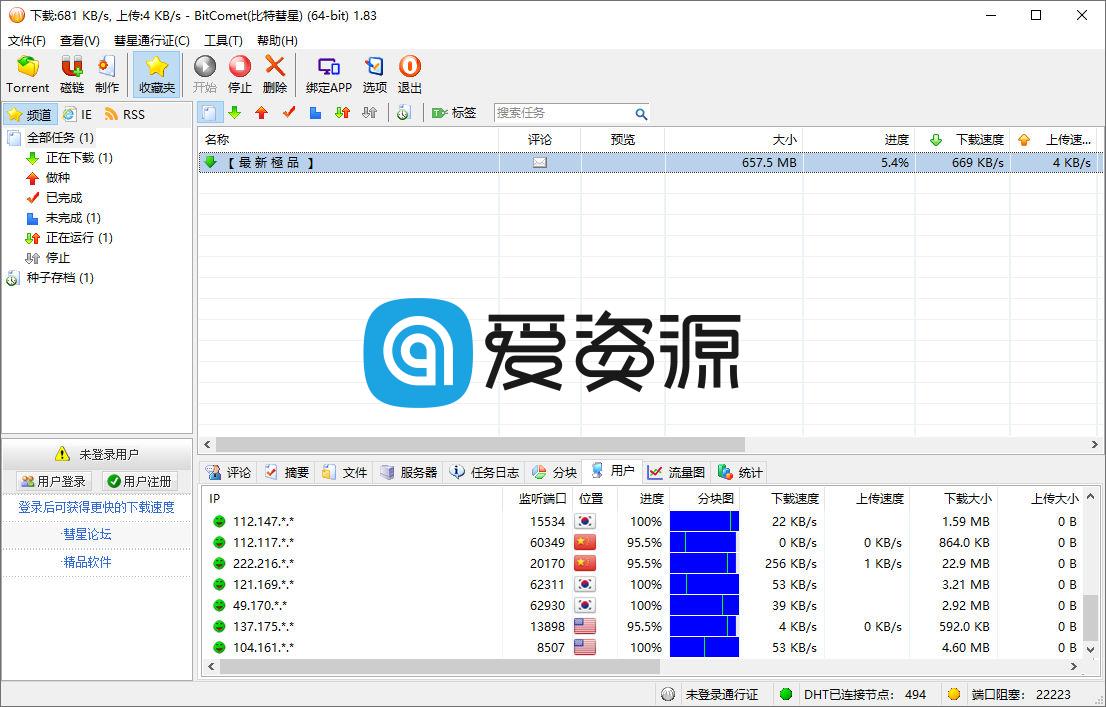1106x707 pixels.
Task: Open the 收藏夹 favorites panel
Action: pos(156,73)
